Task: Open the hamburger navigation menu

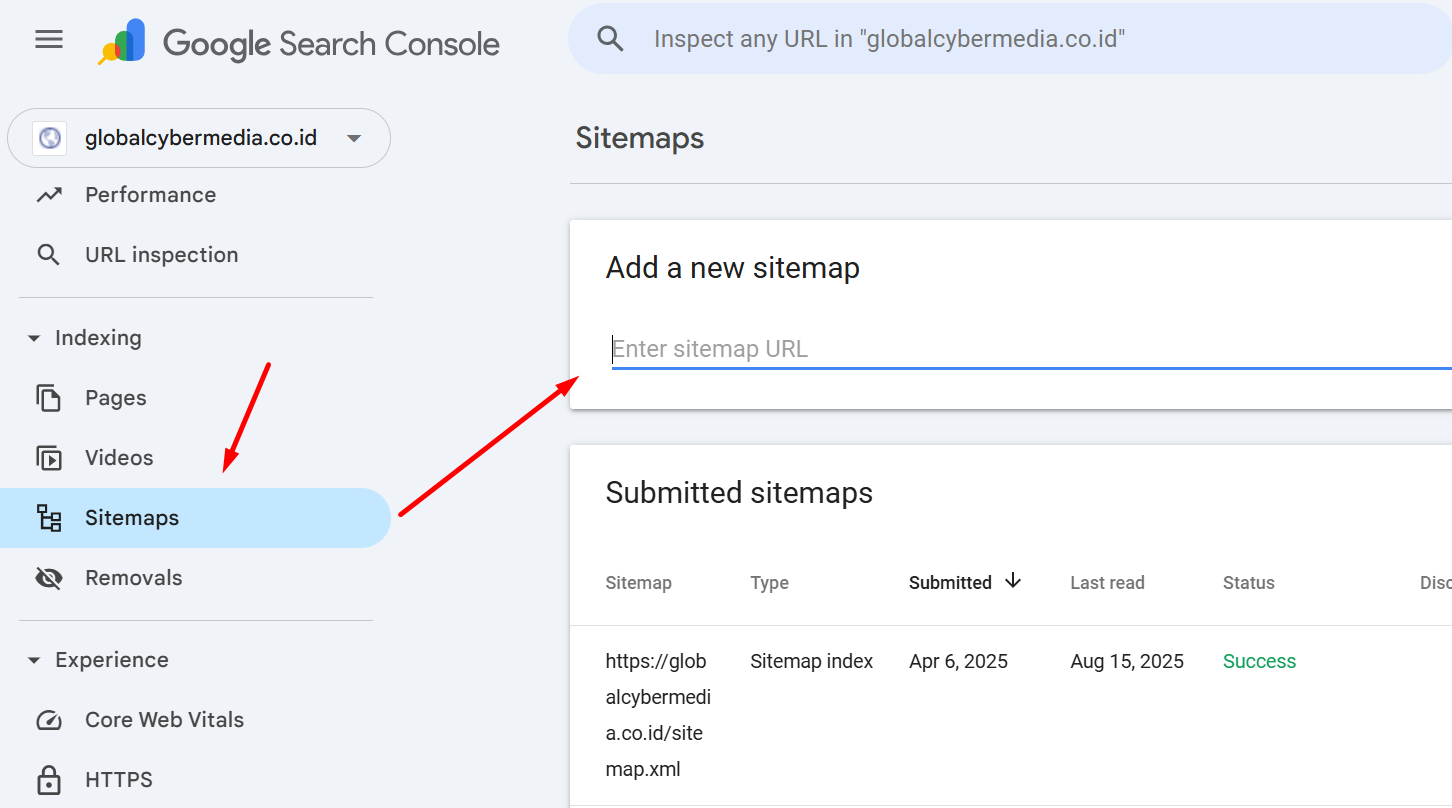Action: (x=49, y=40)
